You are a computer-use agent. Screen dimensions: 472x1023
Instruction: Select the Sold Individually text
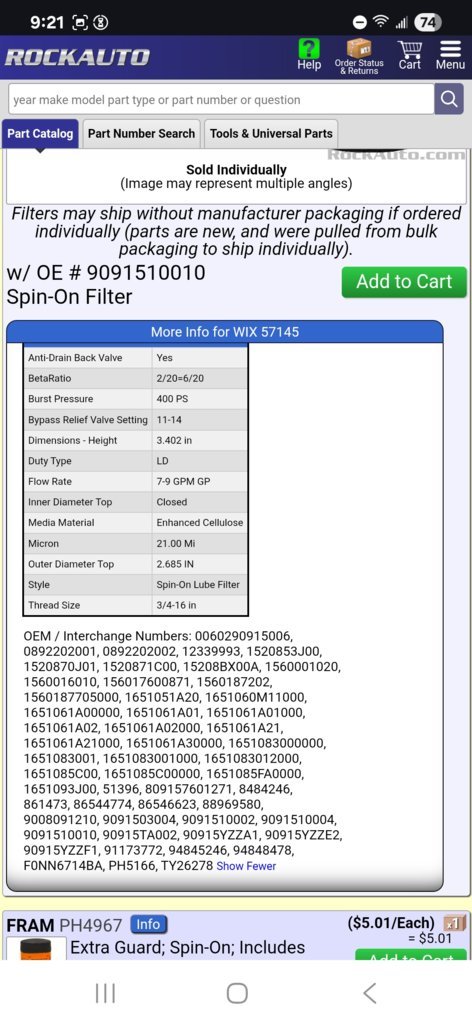pos(236,170)
